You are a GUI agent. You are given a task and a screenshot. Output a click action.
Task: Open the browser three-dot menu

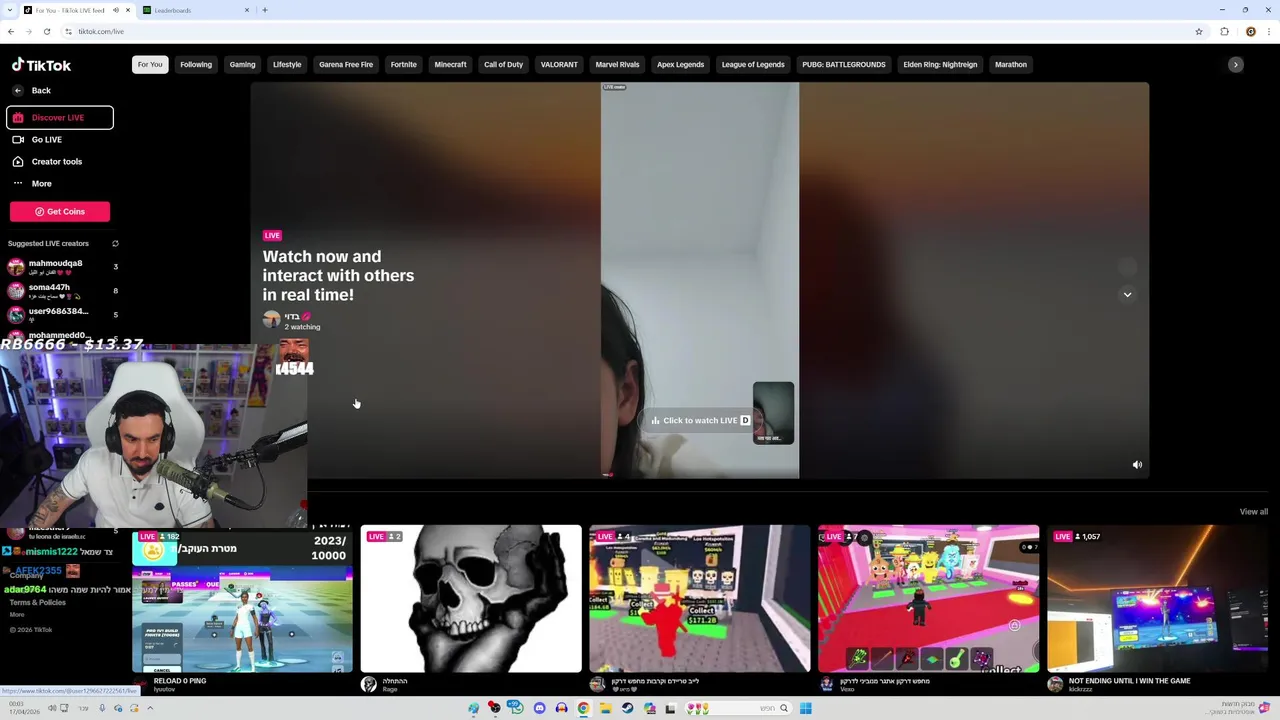pos(1270,32)
